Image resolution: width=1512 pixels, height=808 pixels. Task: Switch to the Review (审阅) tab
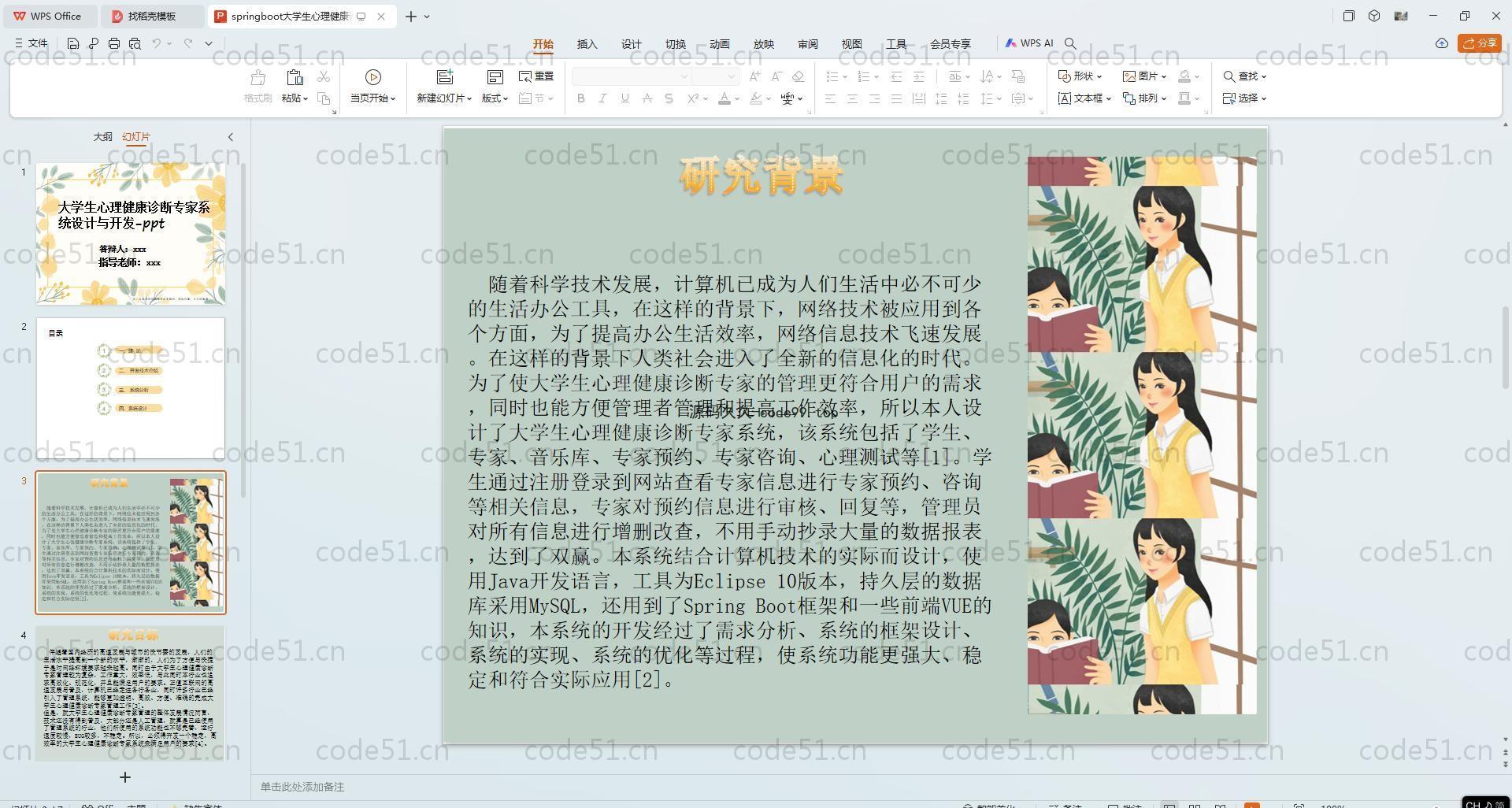pos(808,44)
